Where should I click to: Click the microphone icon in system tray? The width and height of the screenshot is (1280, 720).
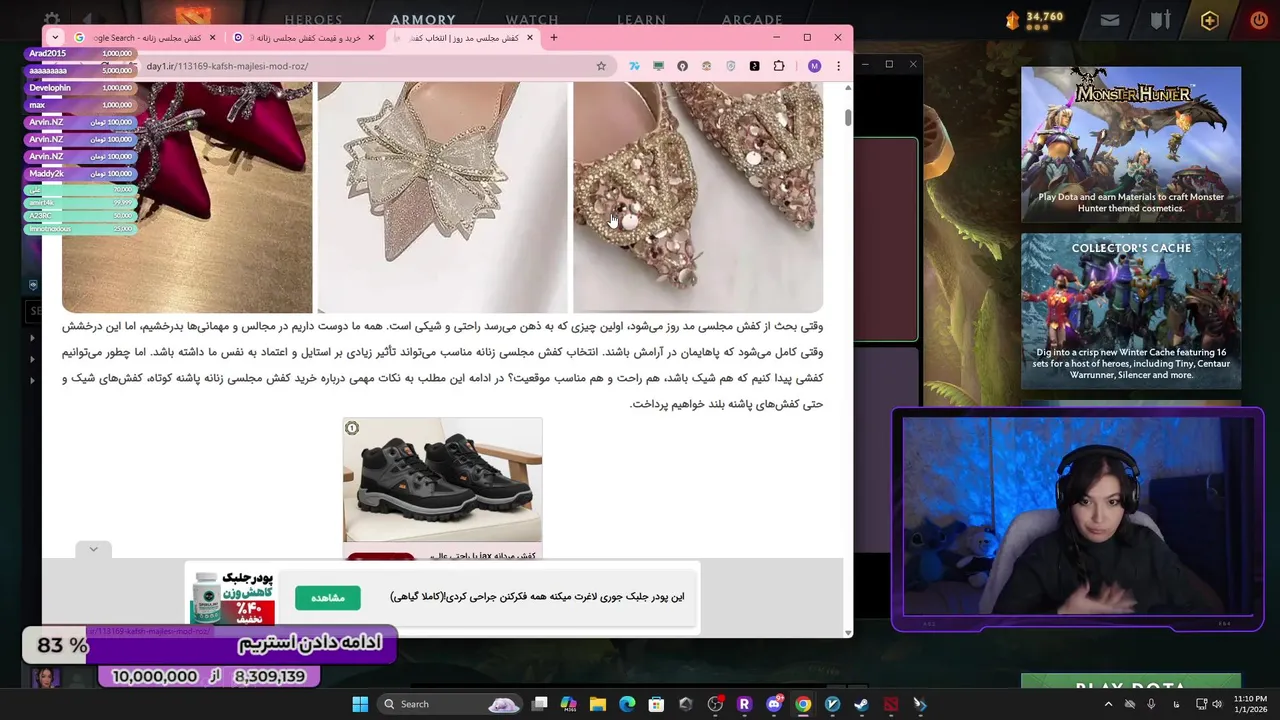coord(1151,704)
